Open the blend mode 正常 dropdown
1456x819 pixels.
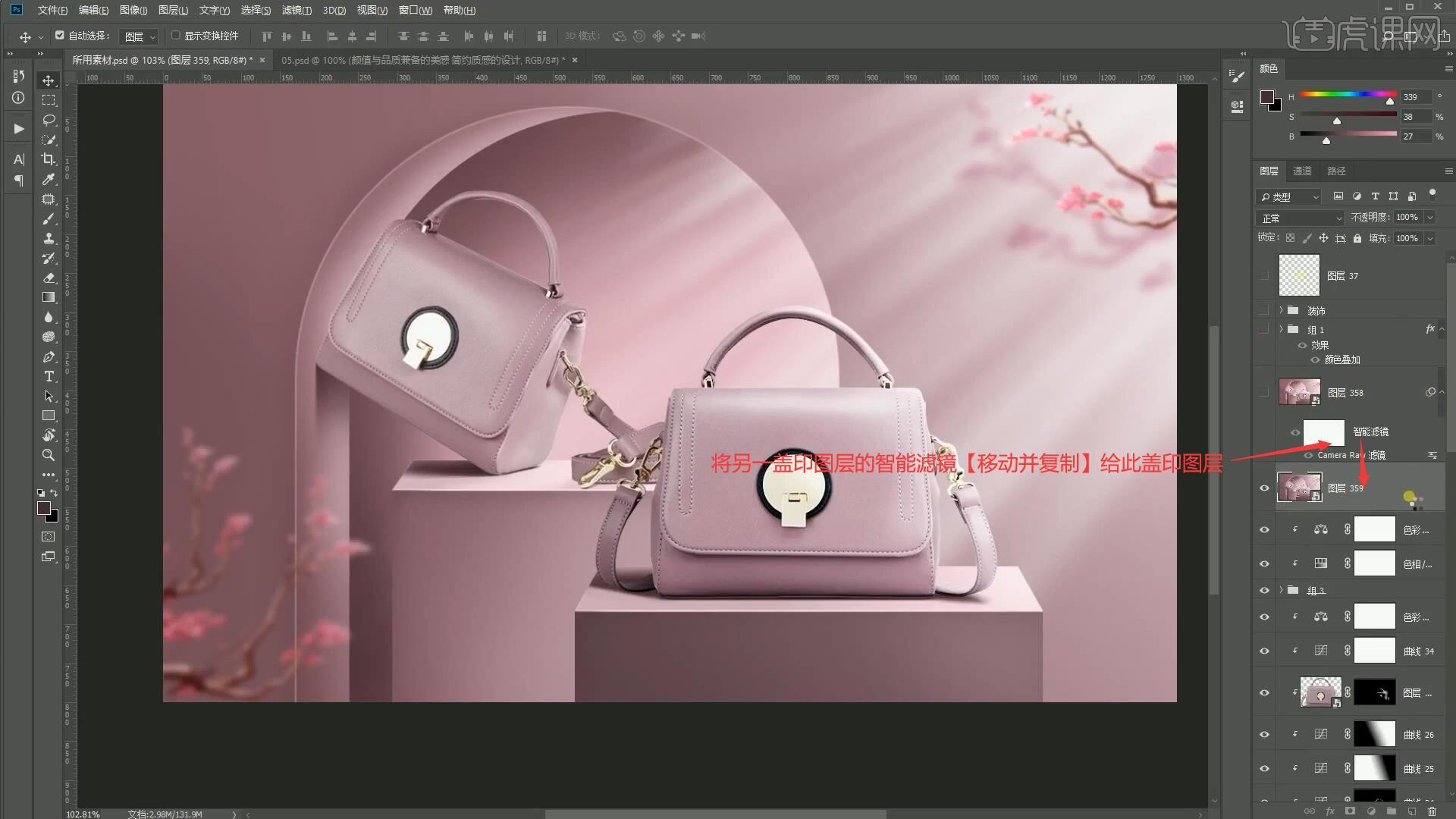click(1300, 218)
